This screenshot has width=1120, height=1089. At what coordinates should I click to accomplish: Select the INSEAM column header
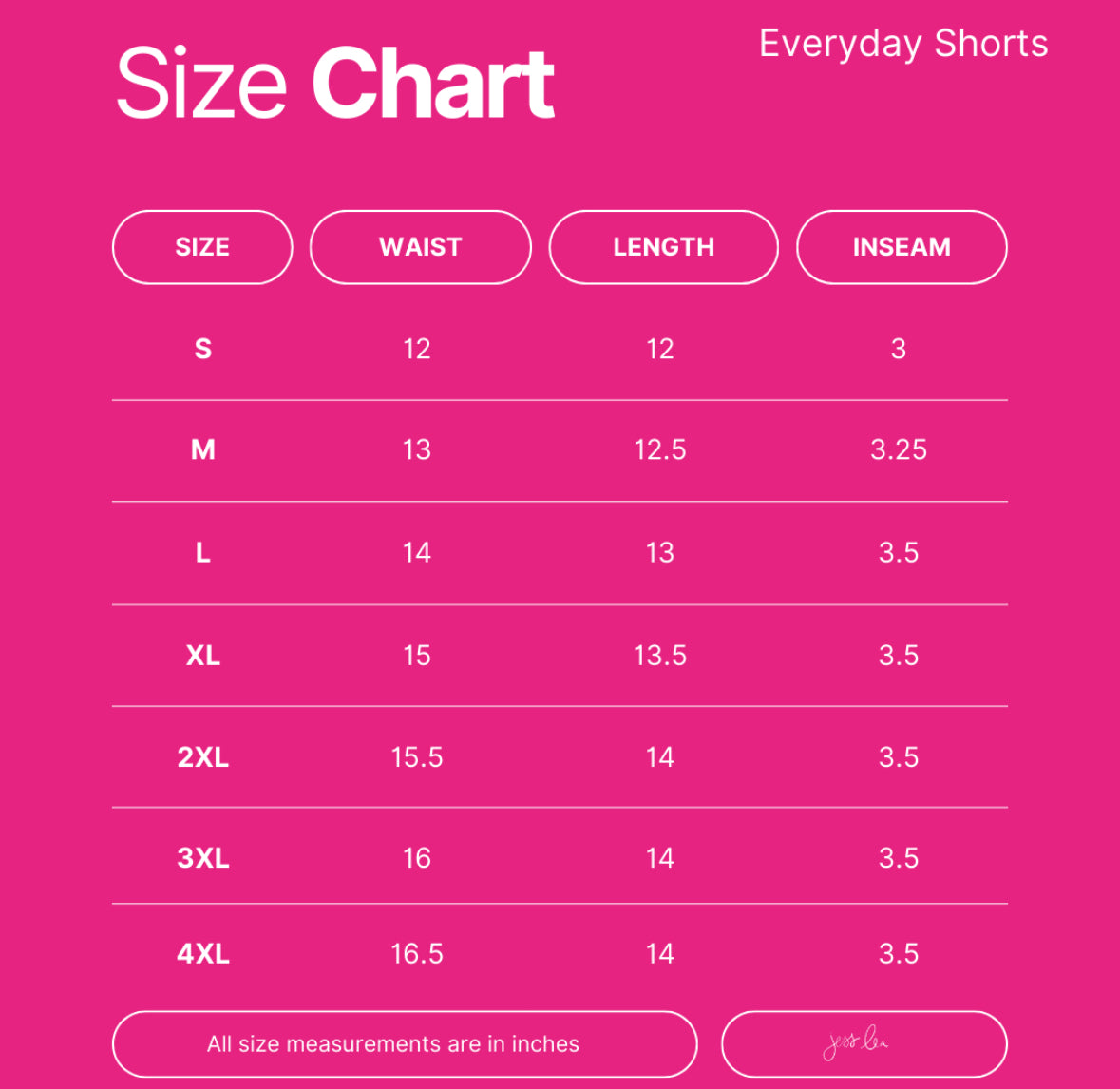pyautogui.click(x=902, y=247)
